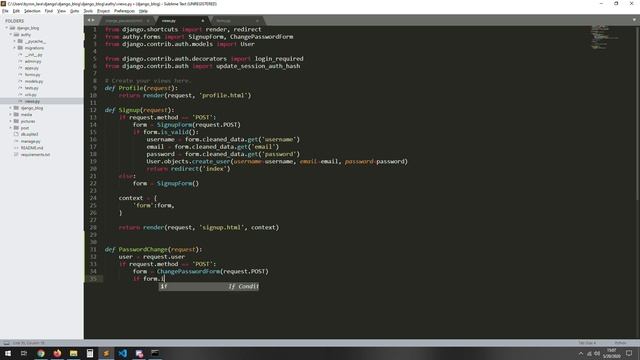Collapse the django_blog root folder

tap(7, 28)
